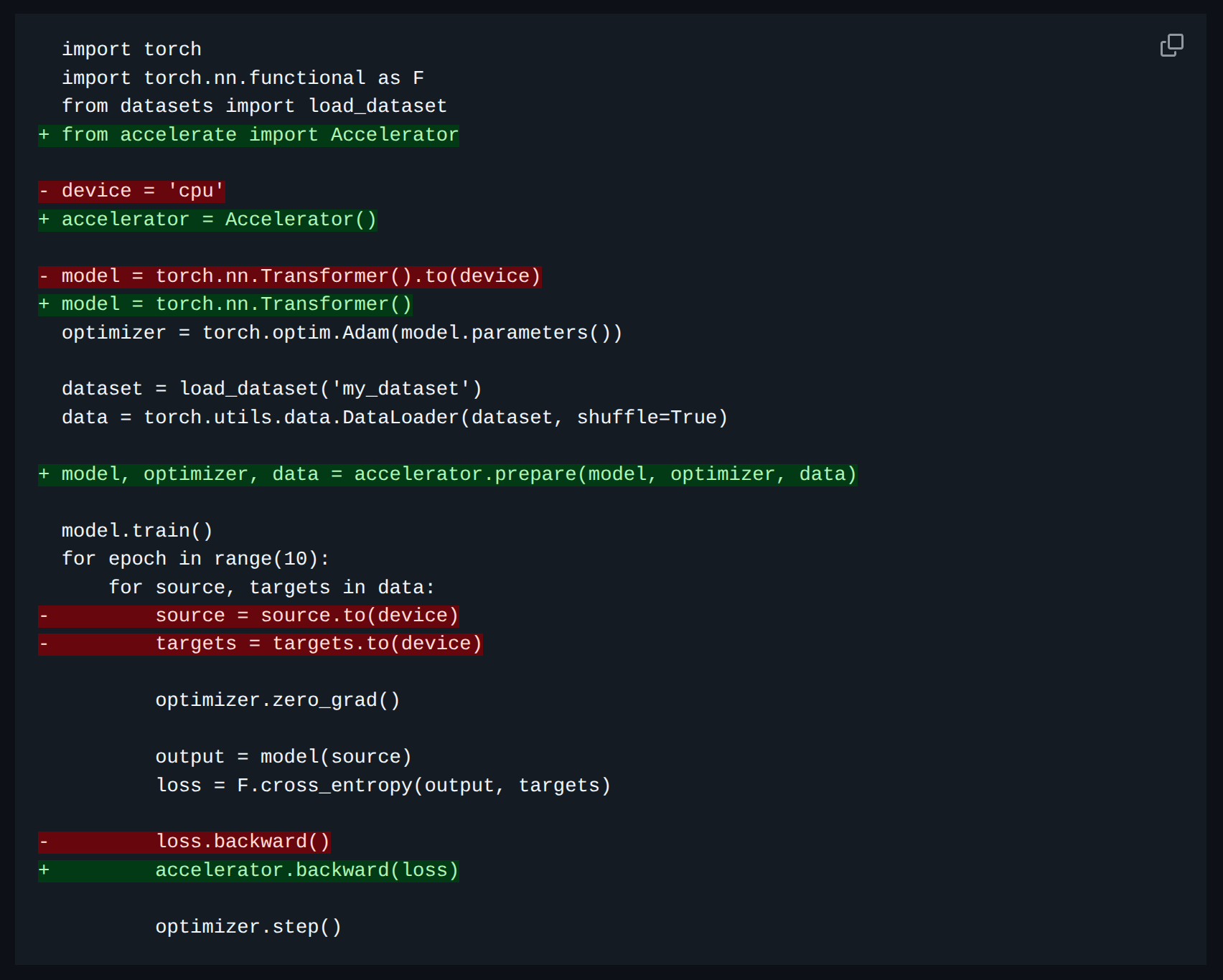Click the DataLoader shuffle=True line
Screen dimensions: 1223x980
(x=394, y=416)
